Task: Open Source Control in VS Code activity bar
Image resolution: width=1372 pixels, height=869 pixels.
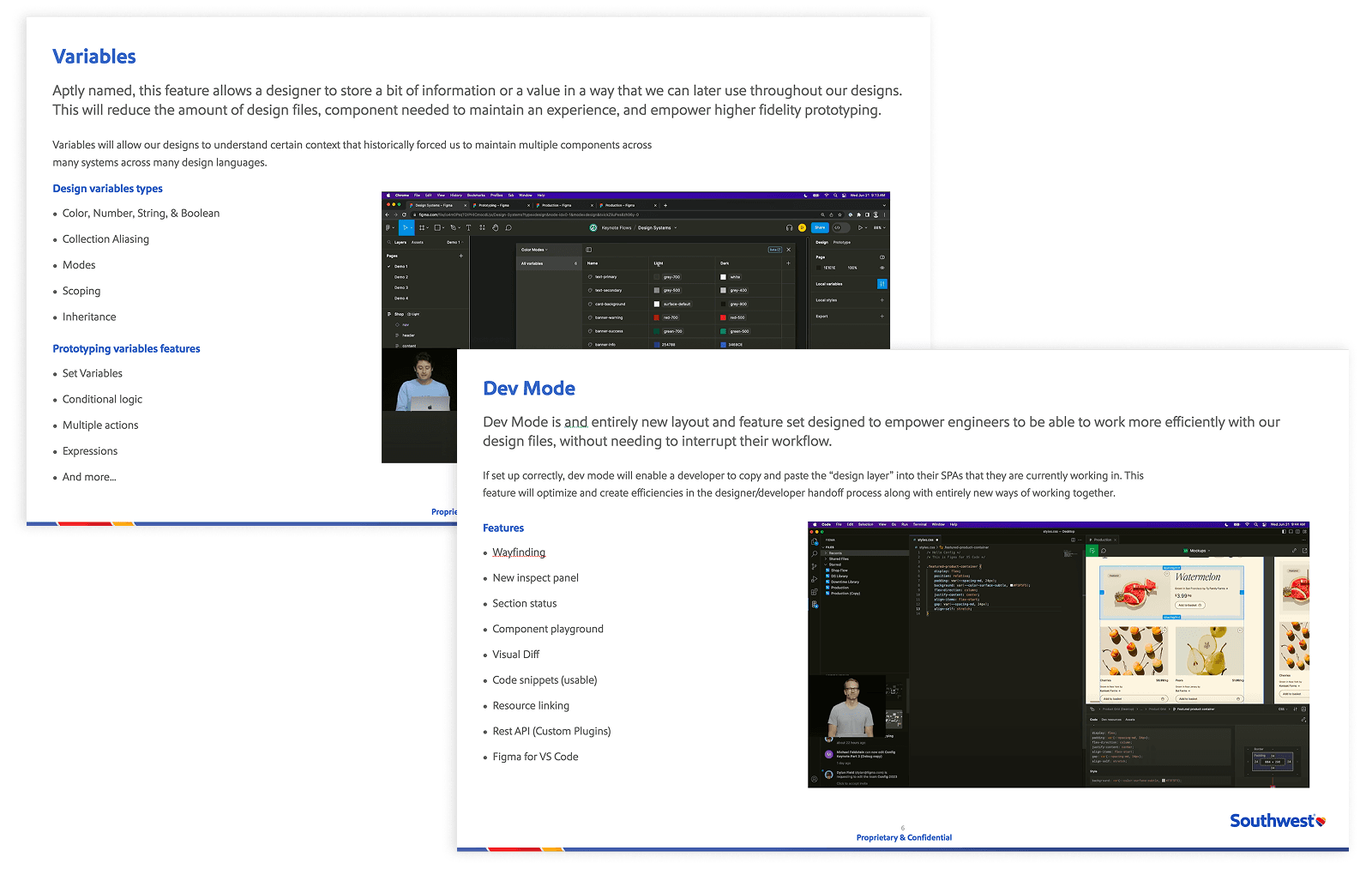Action: (814, 567)
